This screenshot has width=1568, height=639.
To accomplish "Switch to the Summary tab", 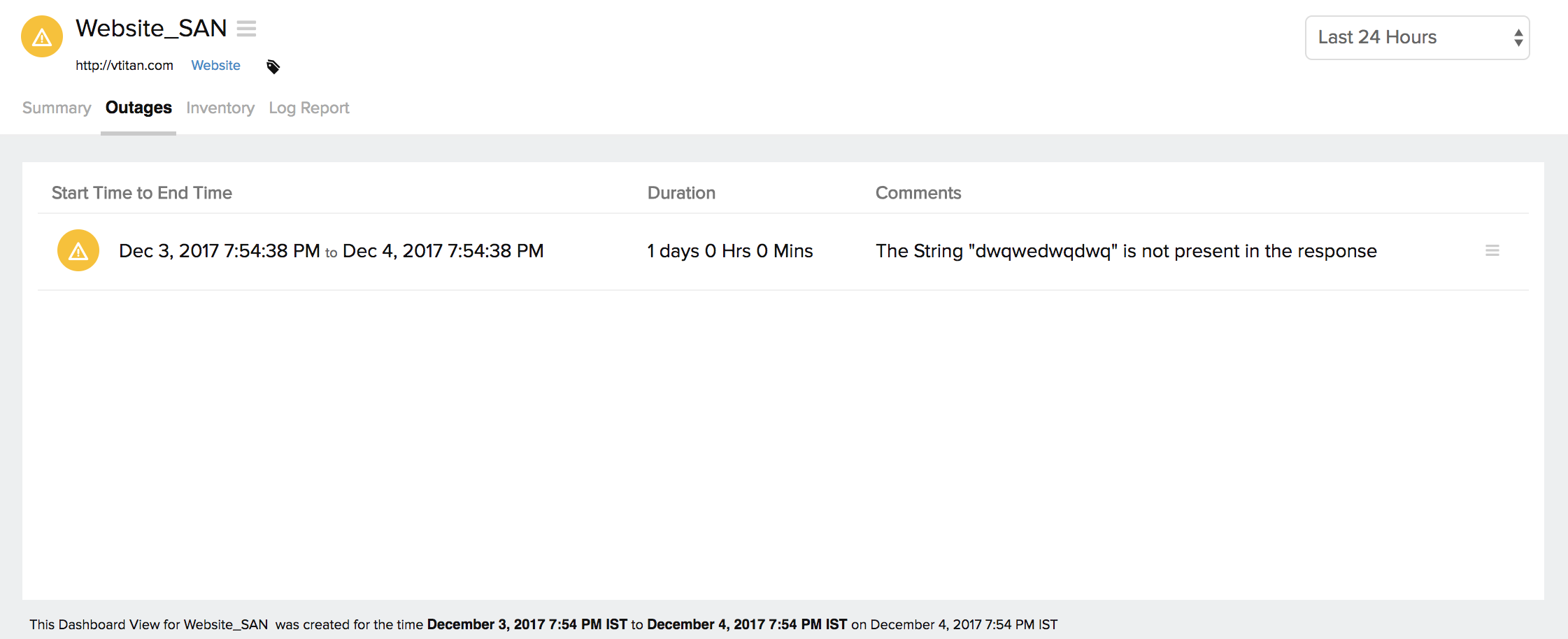I will [x=57, y=108].
